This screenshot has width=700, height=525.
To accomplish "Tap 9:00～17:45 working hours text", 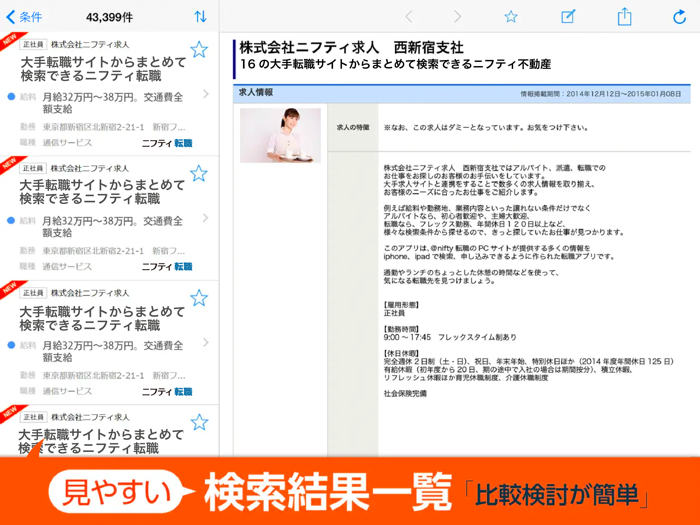I will pyautogui.click(x=407, y=337).
